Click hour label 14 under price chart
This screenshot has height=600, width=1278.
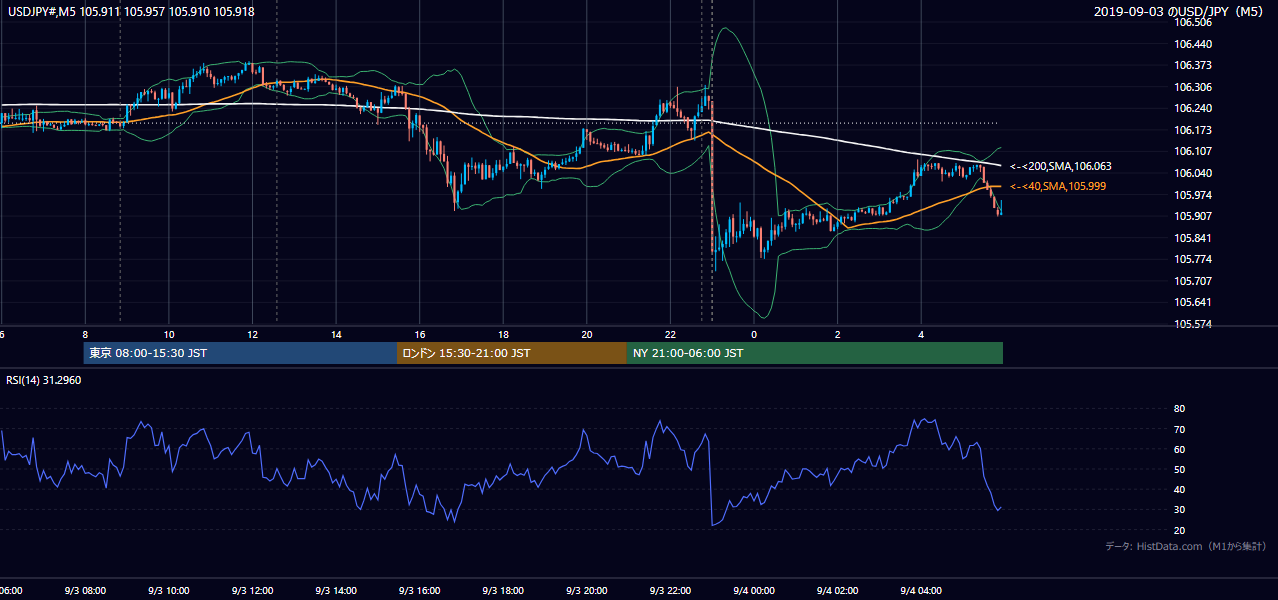[336, 334]
